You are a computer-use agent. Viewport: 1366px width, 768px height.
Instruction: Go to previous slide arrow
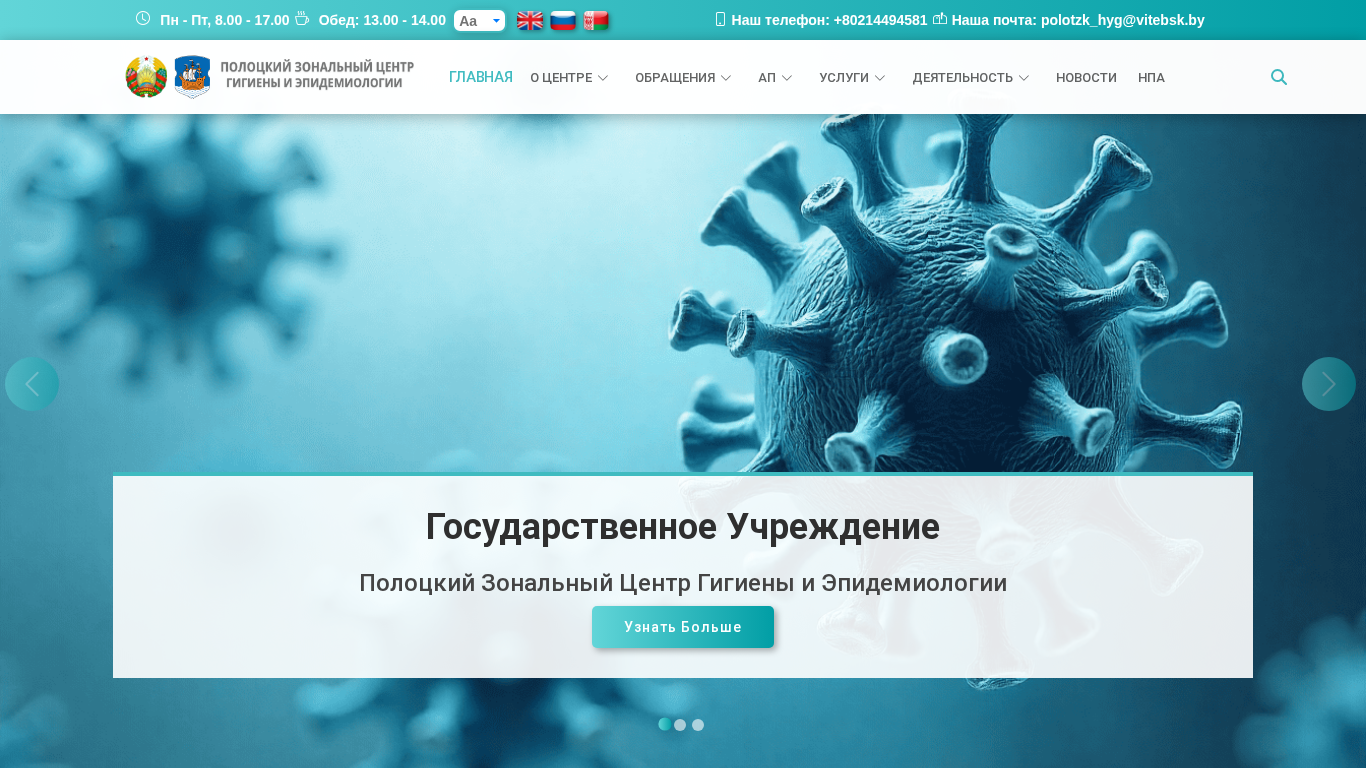32,384
